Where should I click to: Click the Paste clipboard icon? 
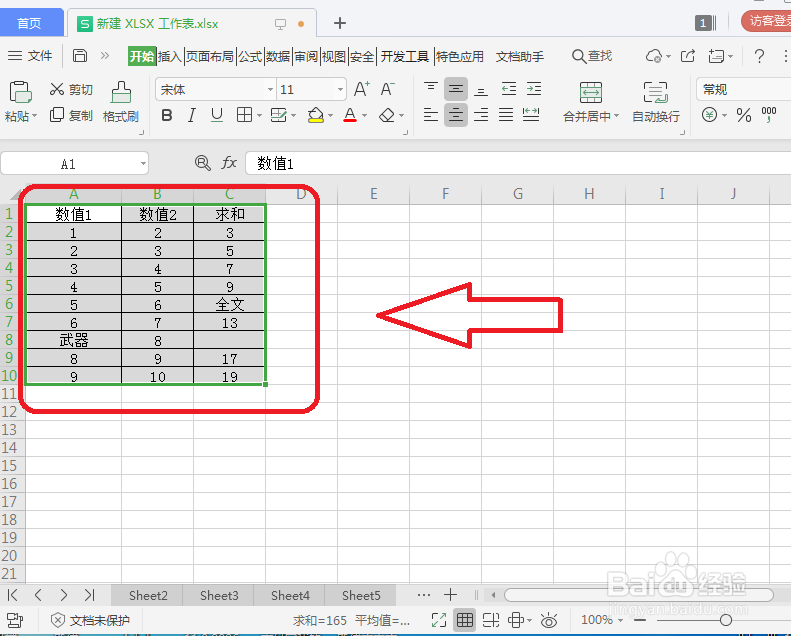pyautogui.click(x=20, y=92)
